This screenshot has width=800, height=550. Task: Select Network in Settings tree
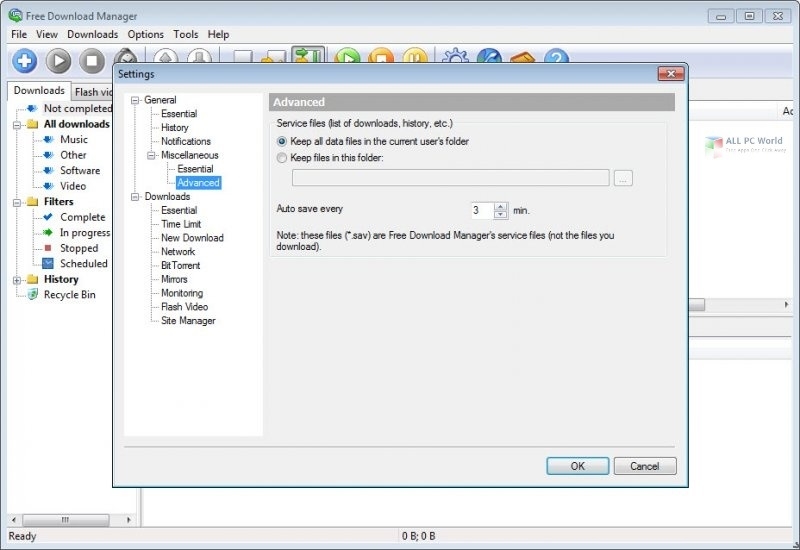178,252
